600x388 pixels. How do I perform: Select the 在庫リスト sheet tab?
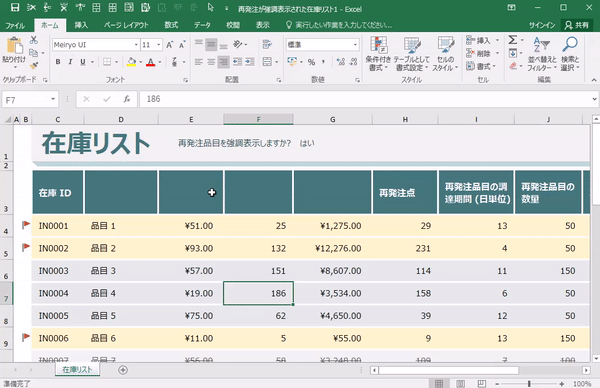tap(77, 369)
